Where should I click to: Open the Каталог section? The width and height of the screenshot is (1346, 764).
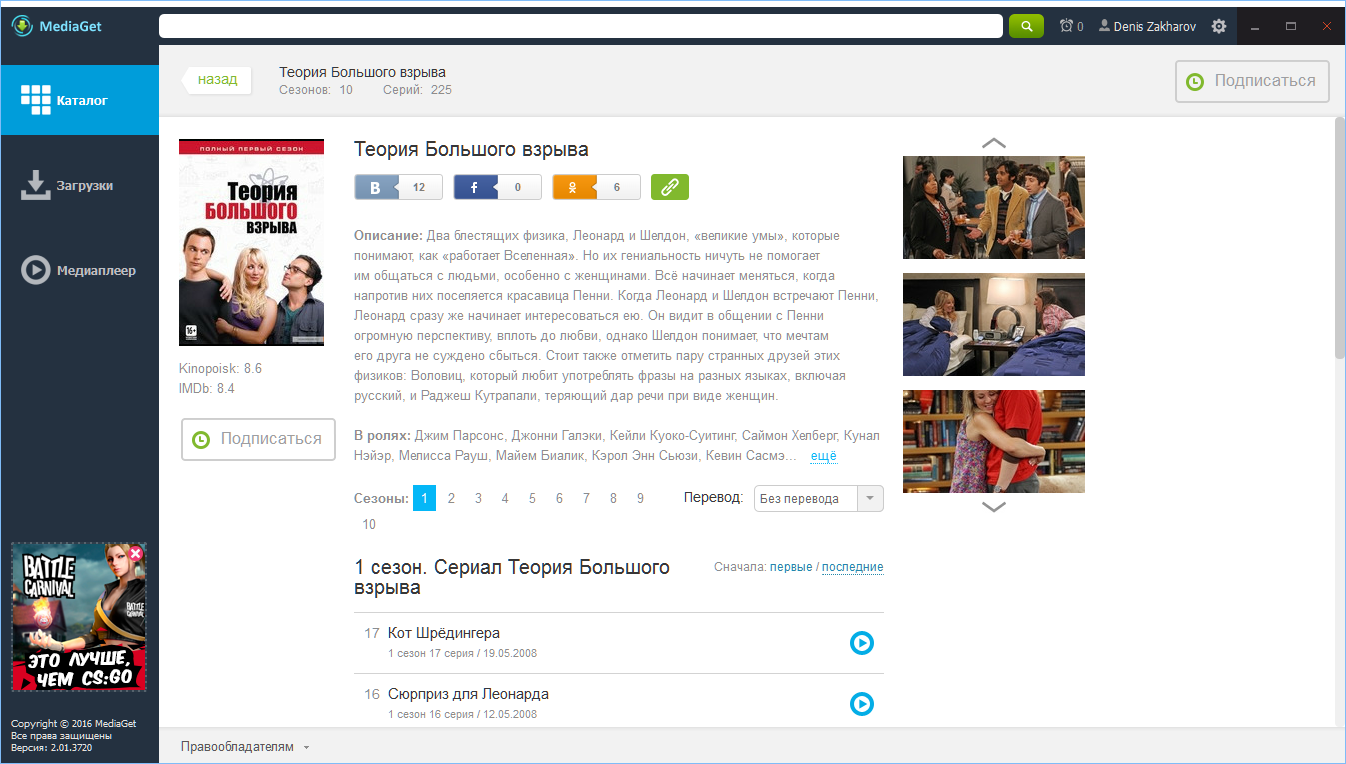pos(79,100)
